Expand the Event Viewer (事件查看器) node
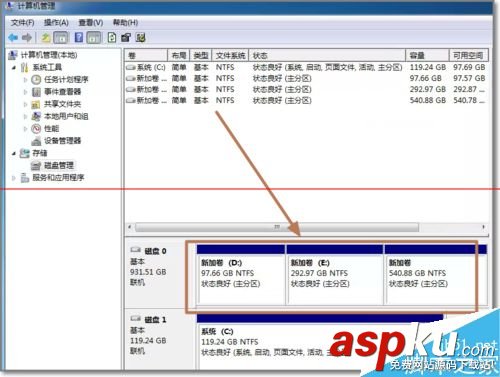Image resolution: width=500 pixels, height=377 pixels. point(25,92)
